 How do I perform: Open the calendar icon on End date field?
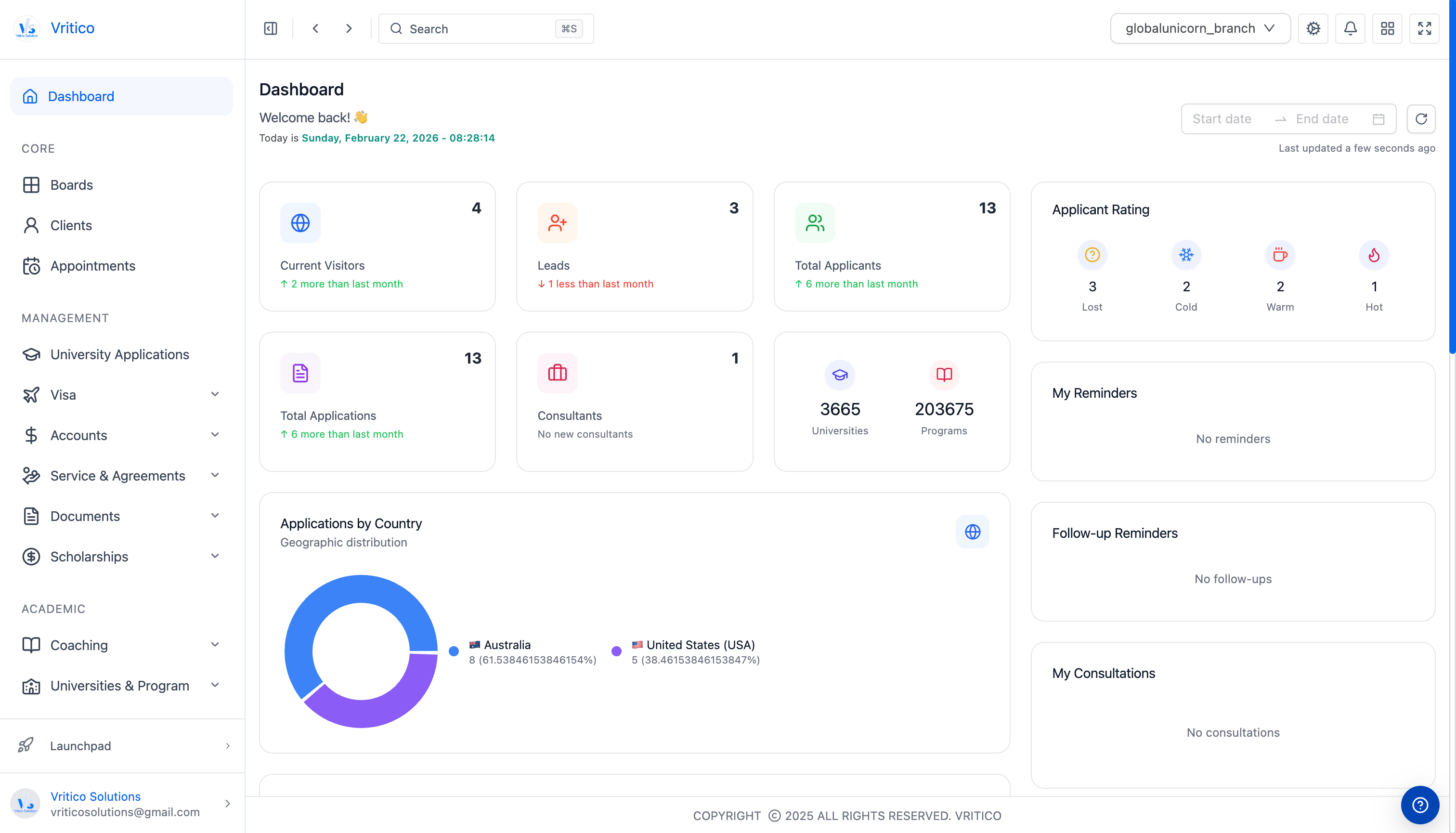click(x=1379, y=118)
